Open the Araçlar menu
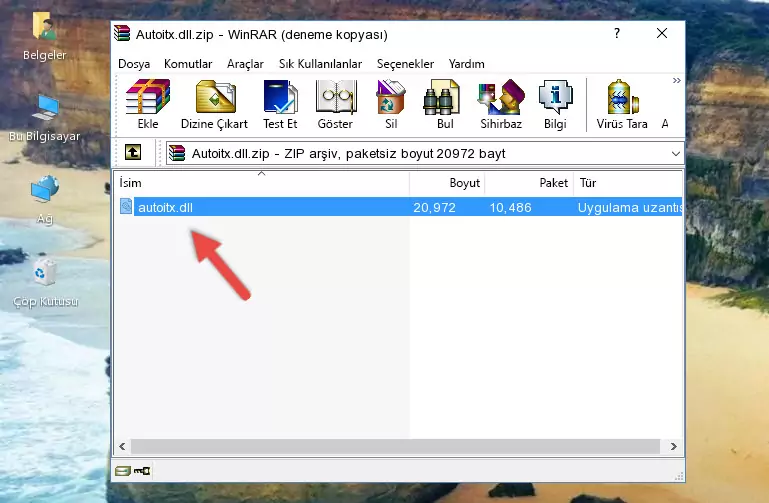 pyautogui.click(x=245, y=64)
